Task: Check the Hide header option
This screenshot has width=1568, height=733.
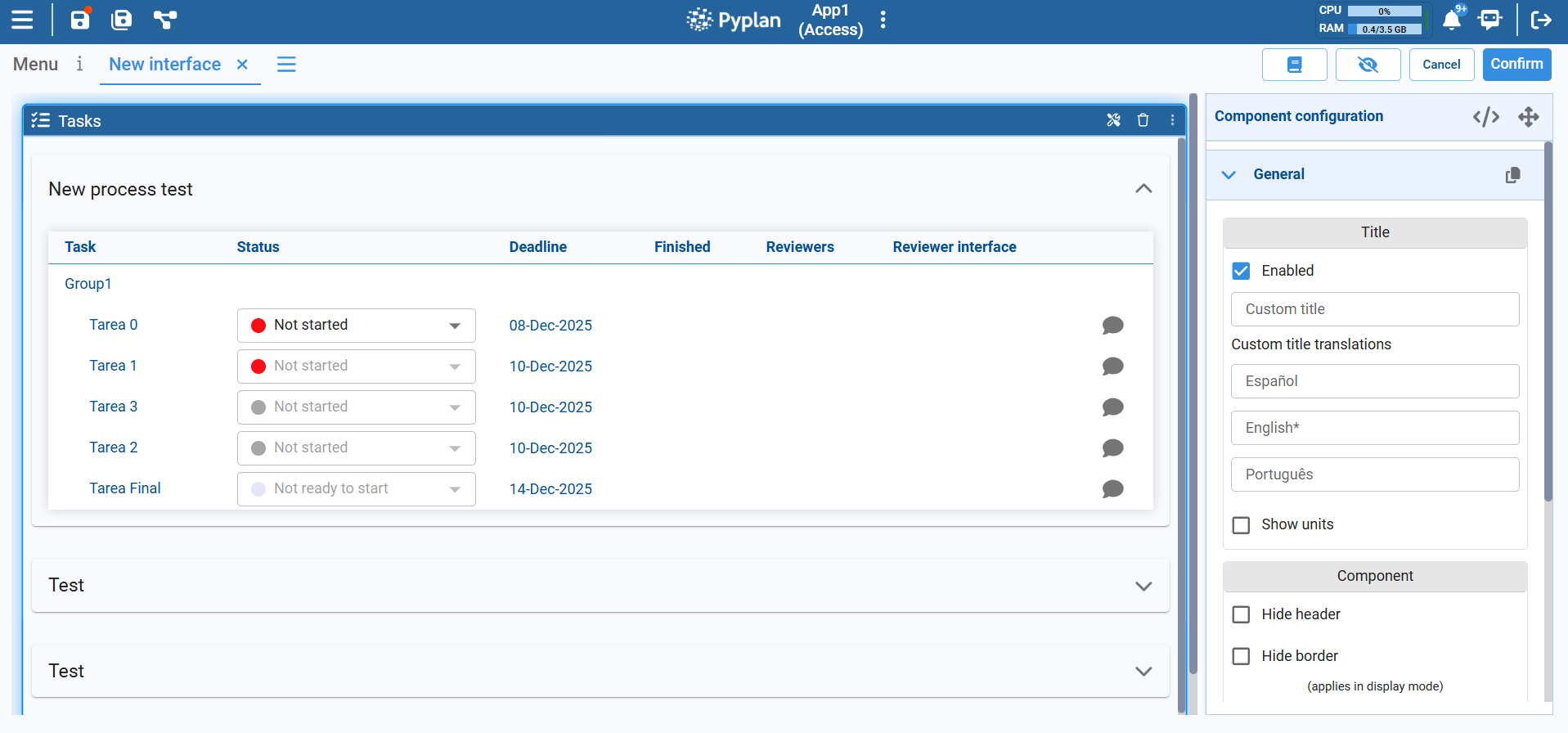Action: coord(1241,614)
